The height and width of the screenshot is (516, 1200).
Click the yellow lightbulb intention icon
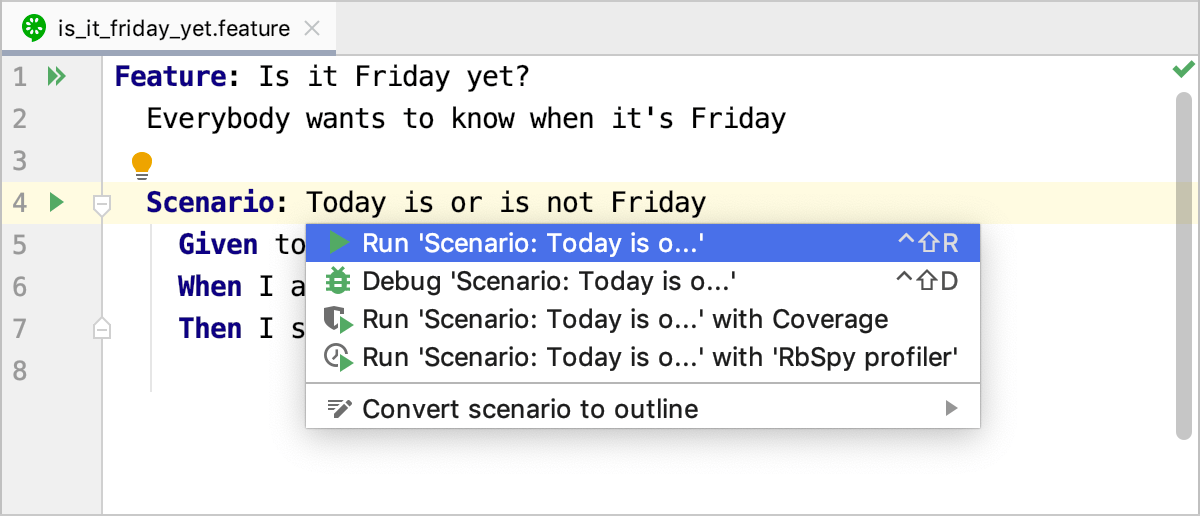tap(142, 163)
